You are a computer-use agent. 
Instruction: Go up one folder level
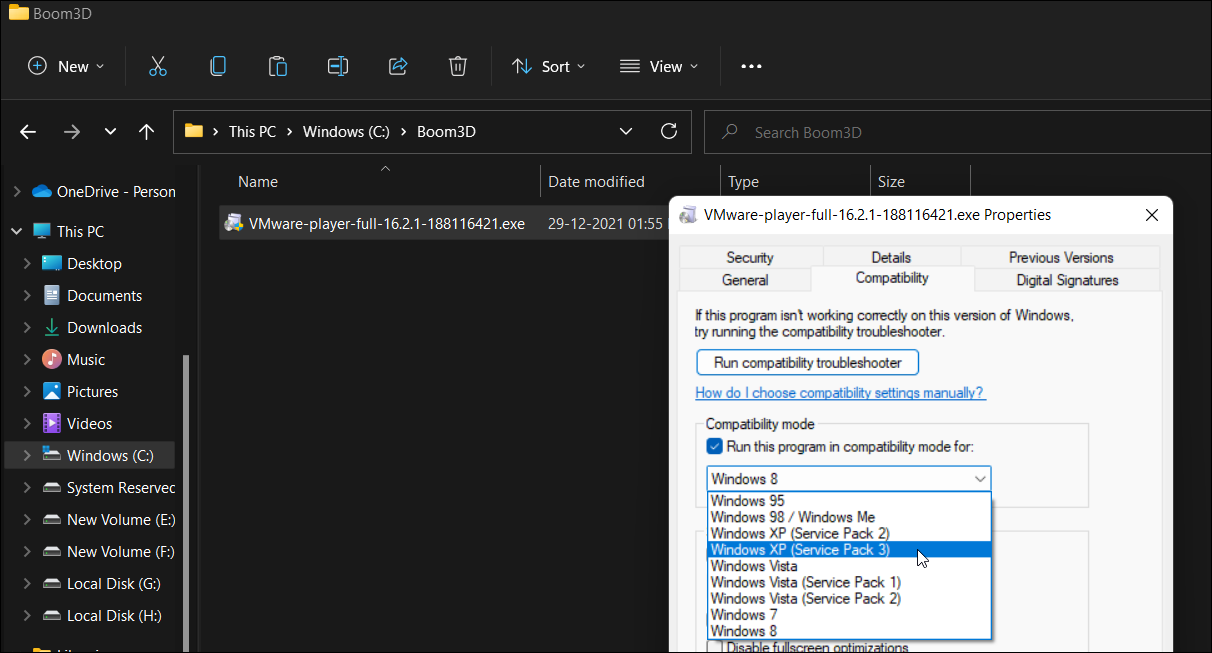pos(146,132)
